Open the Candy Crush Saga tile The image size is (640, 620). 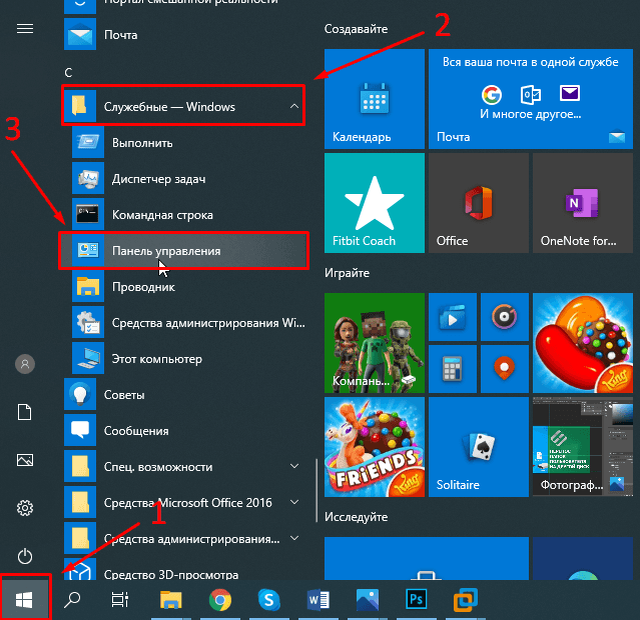(x=583, y=343)
